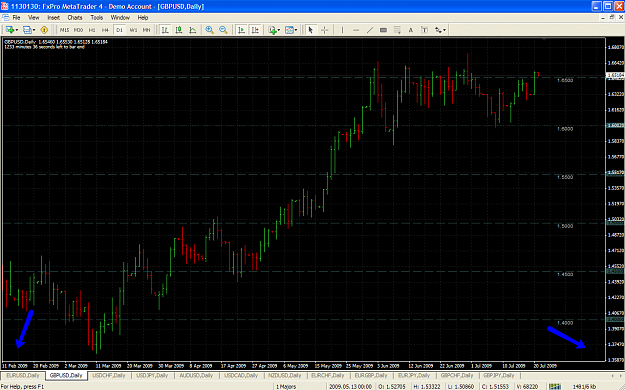This screenshot has height=390, width=625.
Task: Select the Vertical Line drawing tool
Action: coord(342,30)
